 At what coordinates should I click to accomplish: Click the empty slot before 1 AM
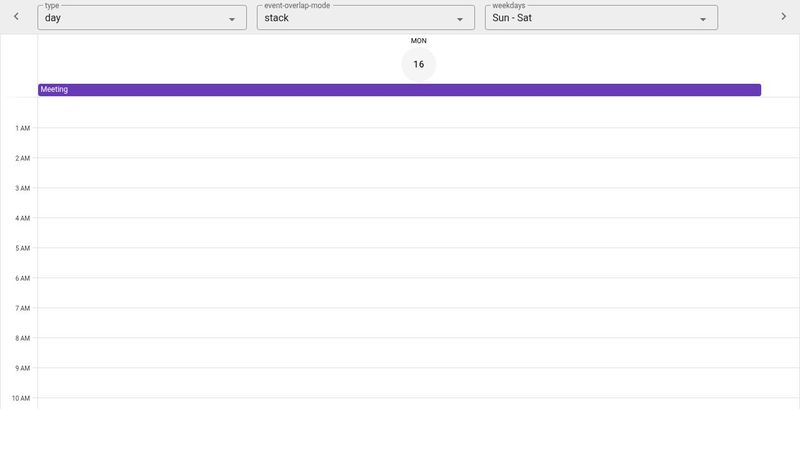pyautogui.click(x=418, y=113)
